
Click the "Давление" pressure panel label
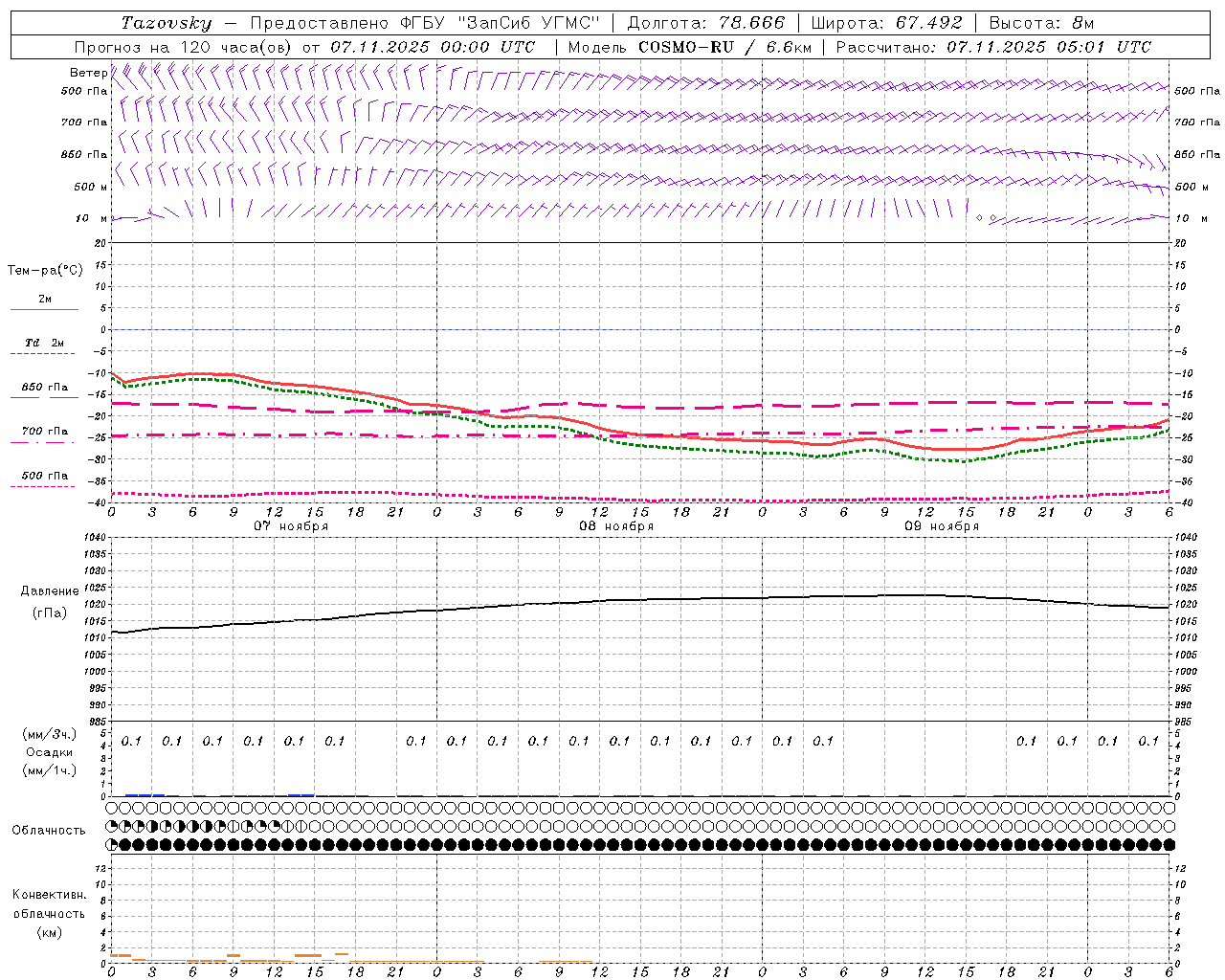(50, 591)
